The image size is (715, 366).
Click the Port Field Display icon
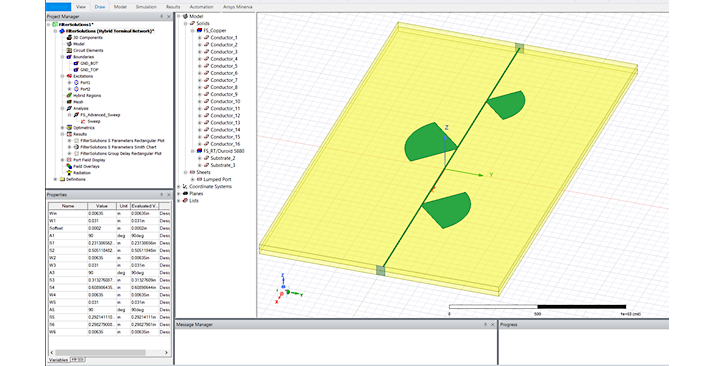pyautogui.click(x=69, y=160)
